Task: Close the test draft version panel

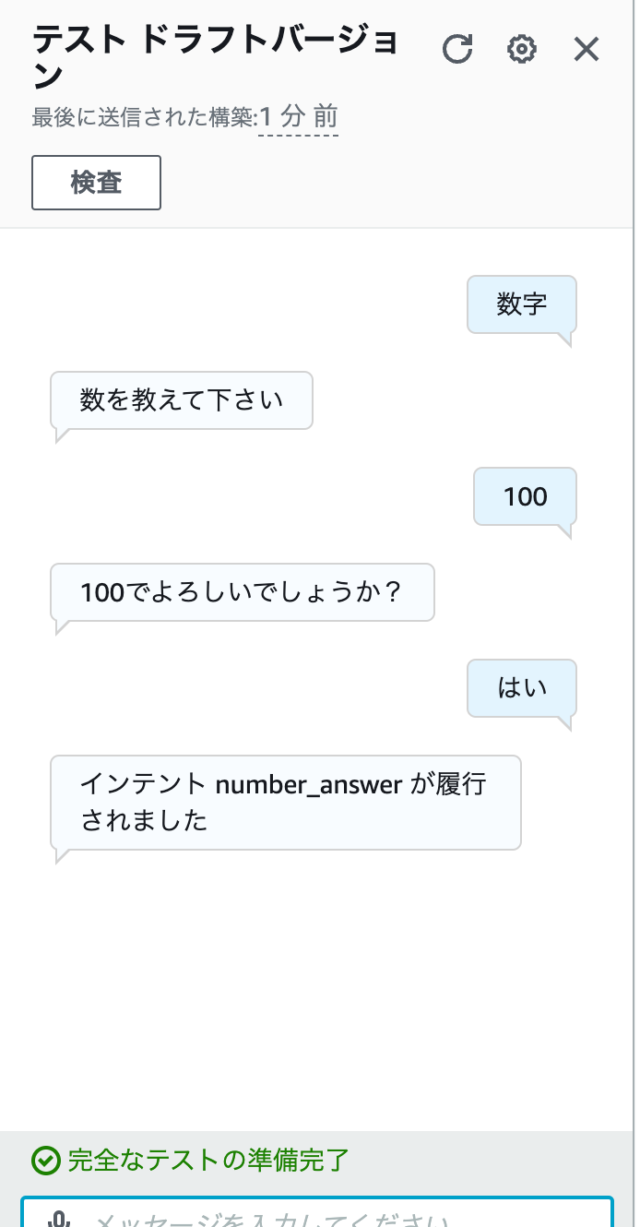Action: click(586, 49)
